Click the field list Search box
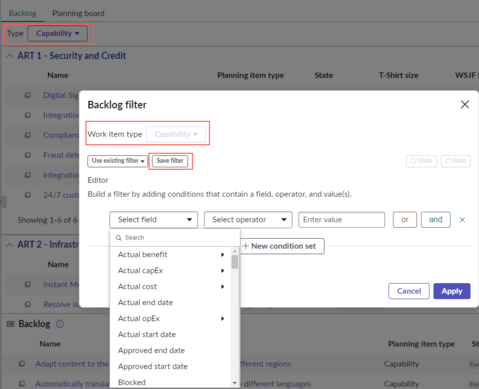Screen dimensions: 479x389 175,238
